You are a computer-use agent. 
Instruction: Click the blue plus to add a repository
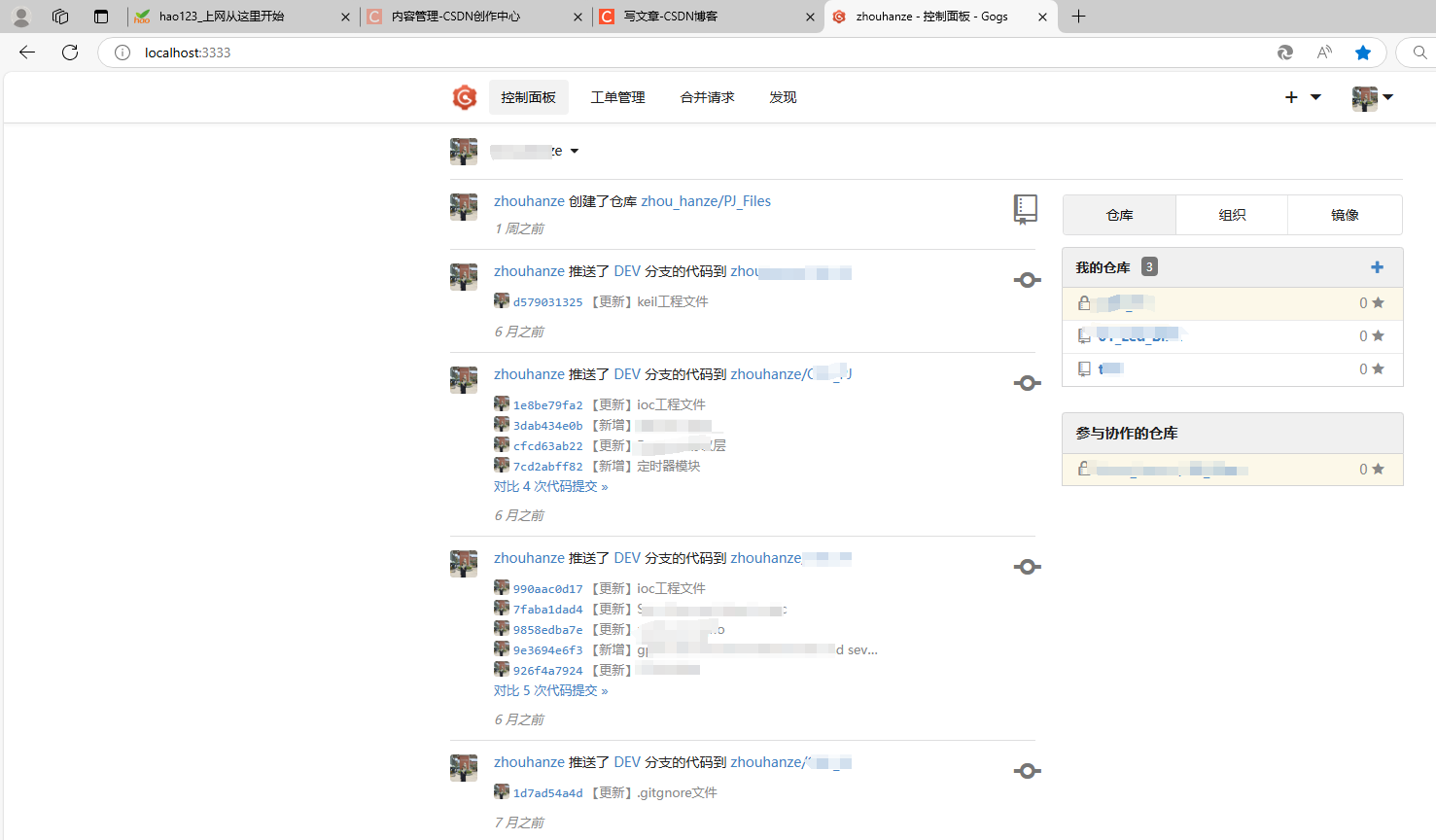click(1377, 267)
